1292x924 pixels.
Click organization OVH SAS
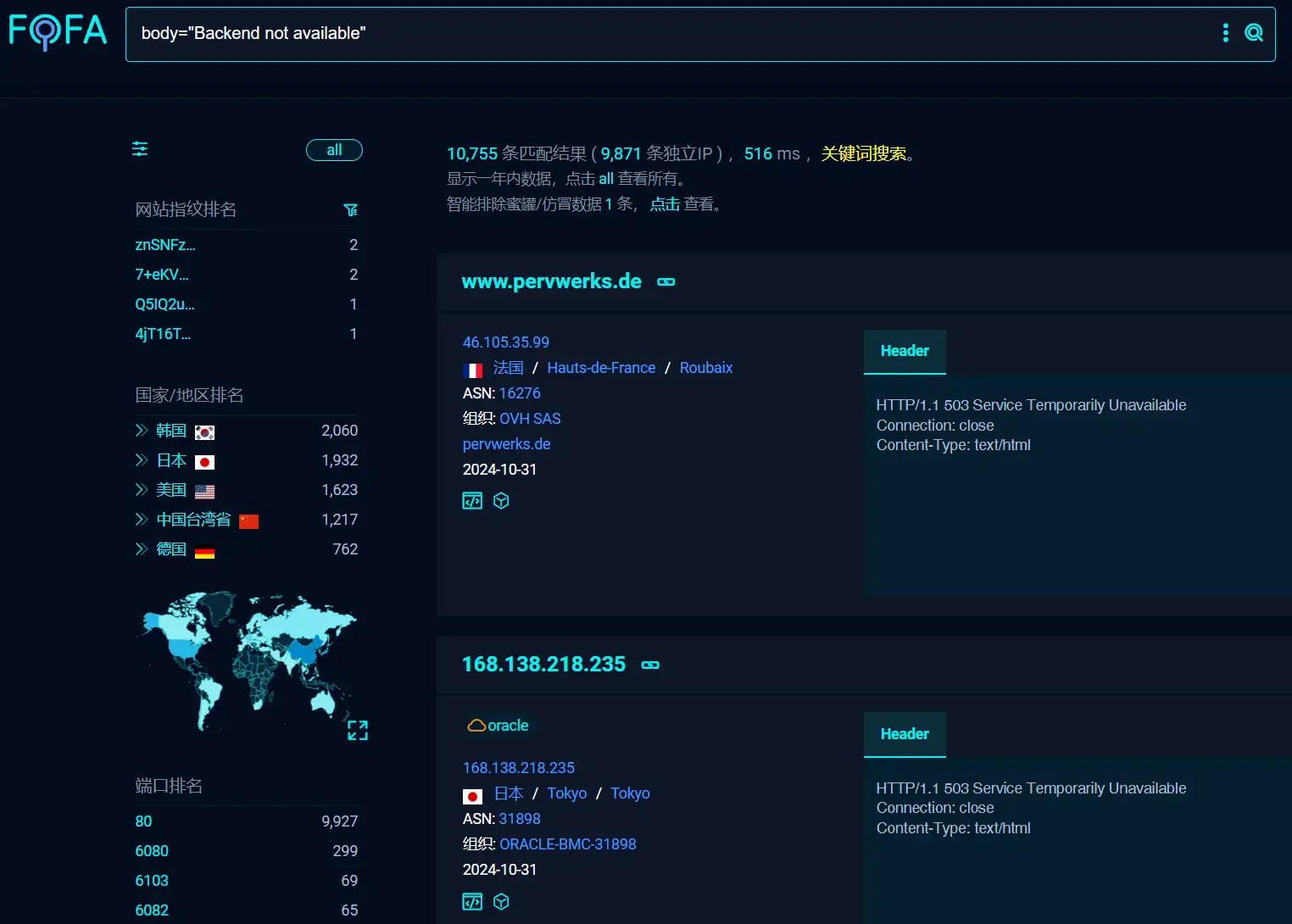click(530, 419)
